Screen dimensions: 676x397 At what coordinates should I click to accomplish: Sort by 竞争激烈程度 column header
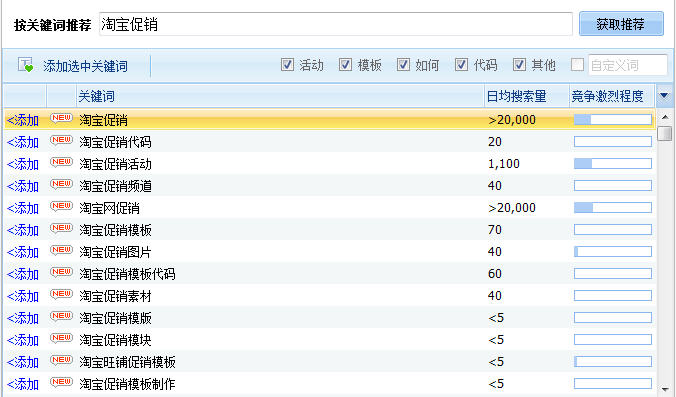tap(613, 96)
